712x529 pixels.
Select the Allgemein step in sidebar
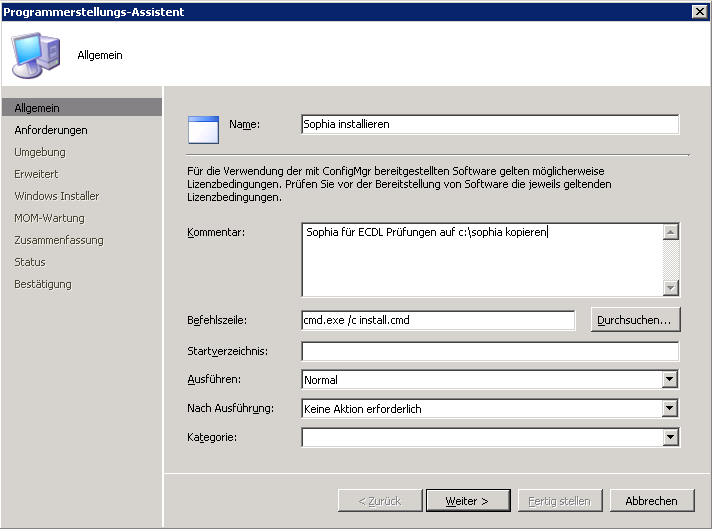36,108
